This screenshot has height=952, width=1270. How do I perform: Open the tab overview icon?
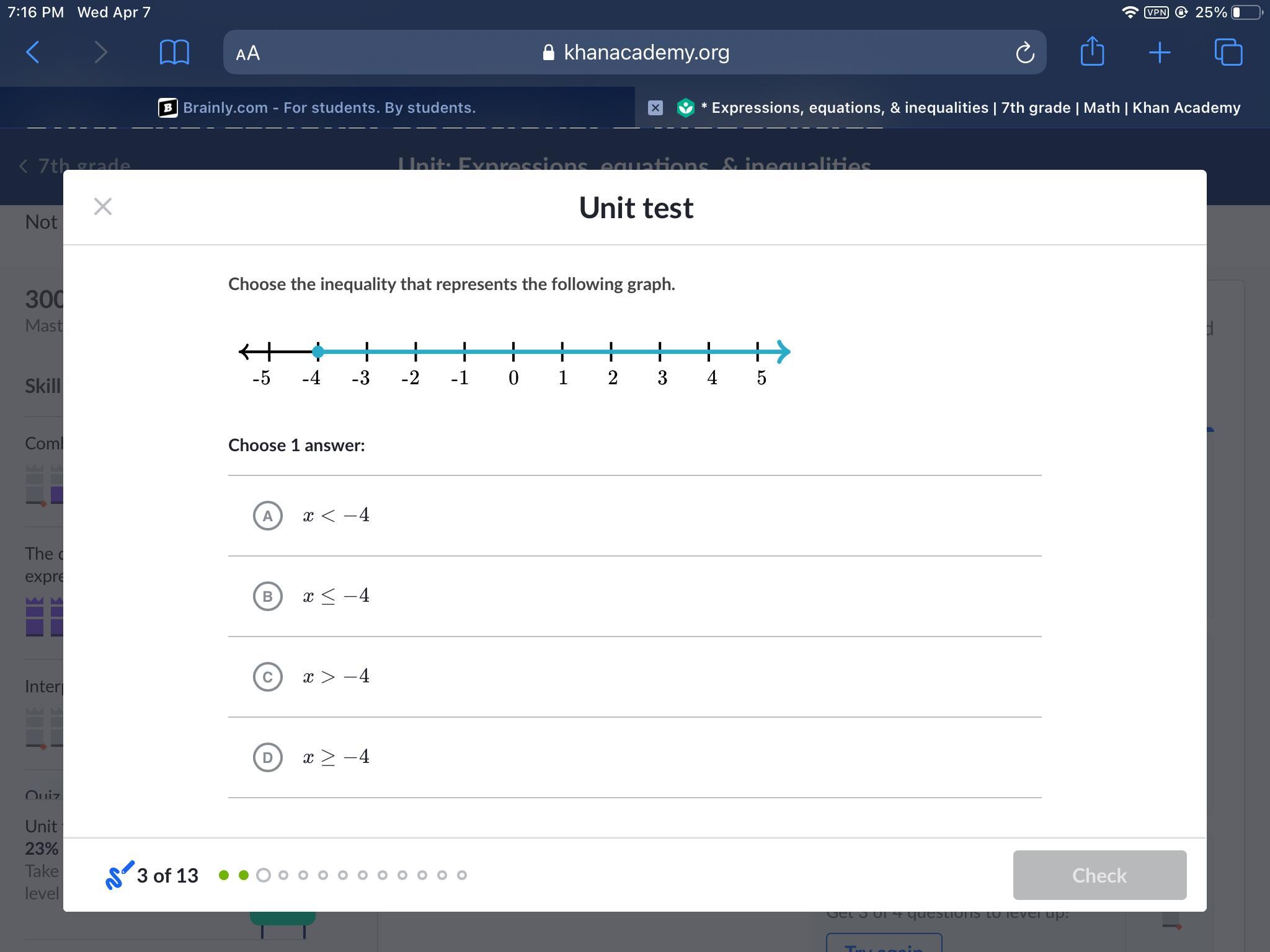[1228, 52]
